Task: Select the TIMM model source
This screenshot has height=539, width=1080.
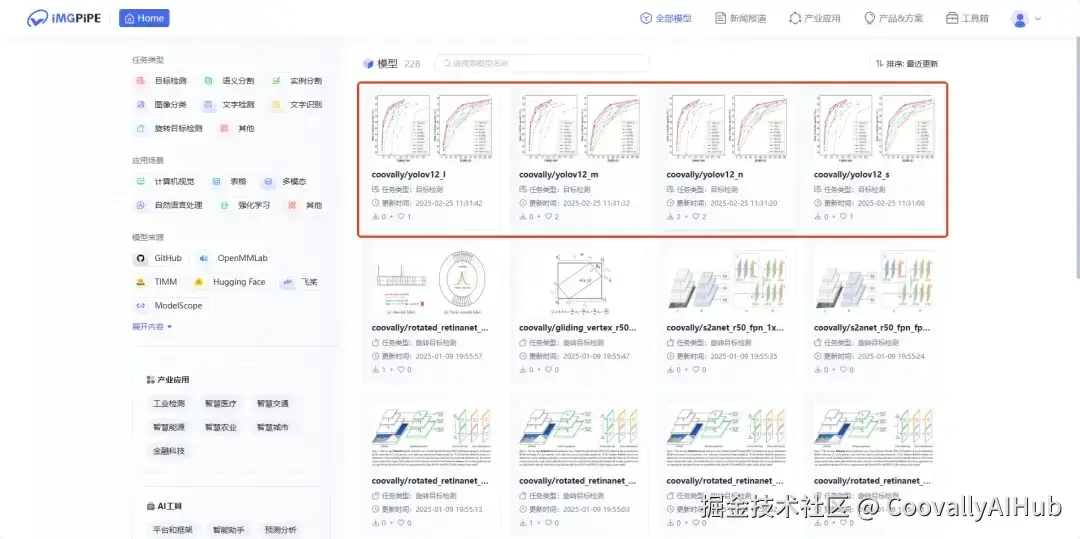Action: coord(158,282)
